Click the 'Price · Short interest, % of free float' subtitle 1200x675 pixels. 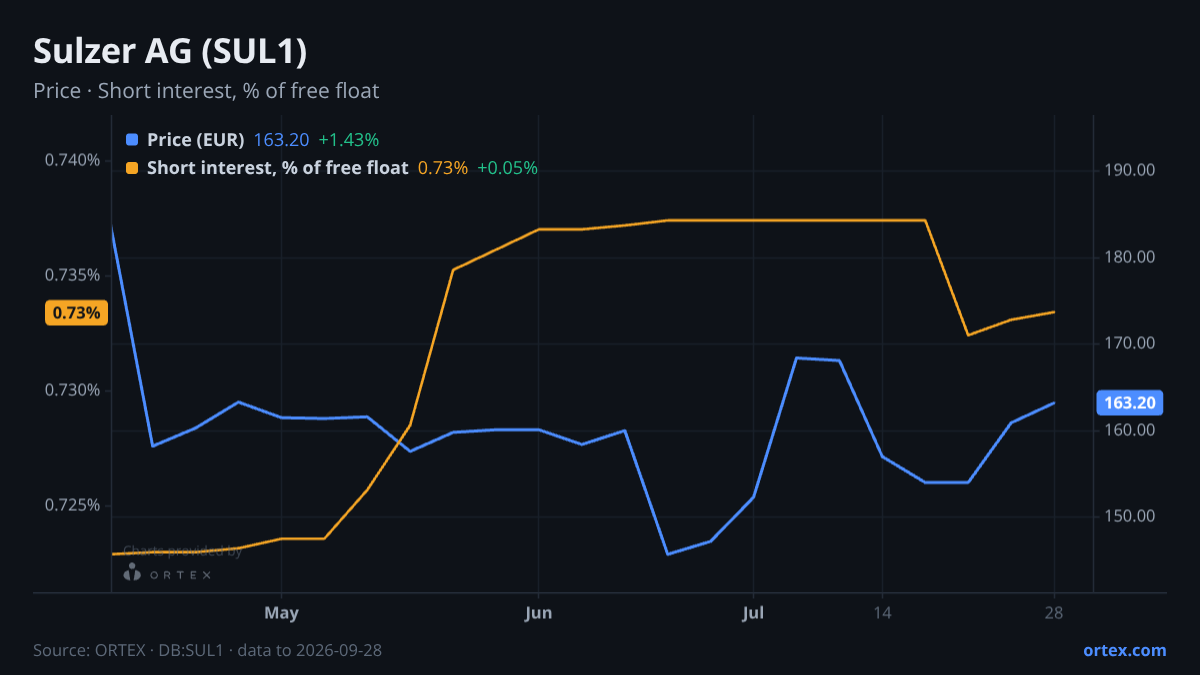point(206,91)
